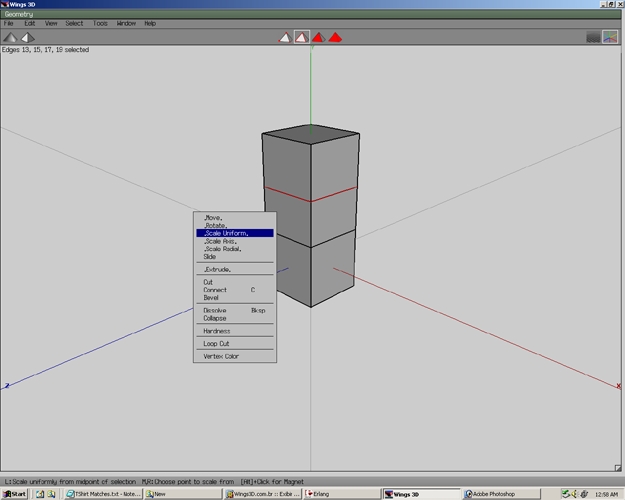Click first system tray icon
This screenshot has height=500, width=625.
click(x=565, y=494)
